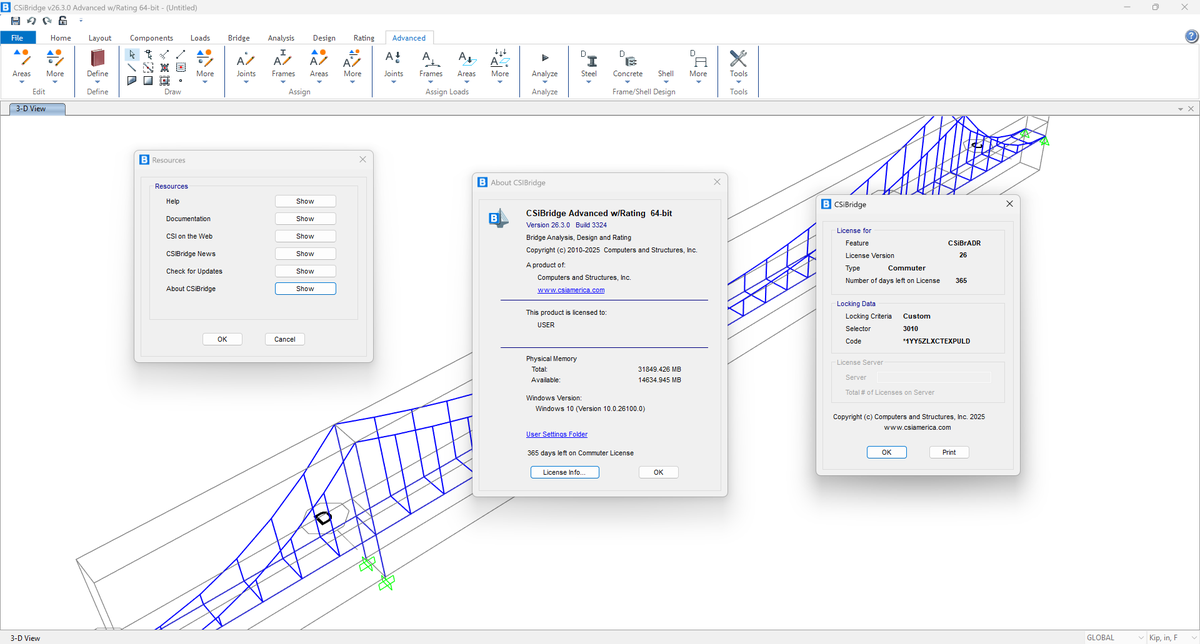
Task: Open Steel frame design icon
Action: tap(589, 58)
